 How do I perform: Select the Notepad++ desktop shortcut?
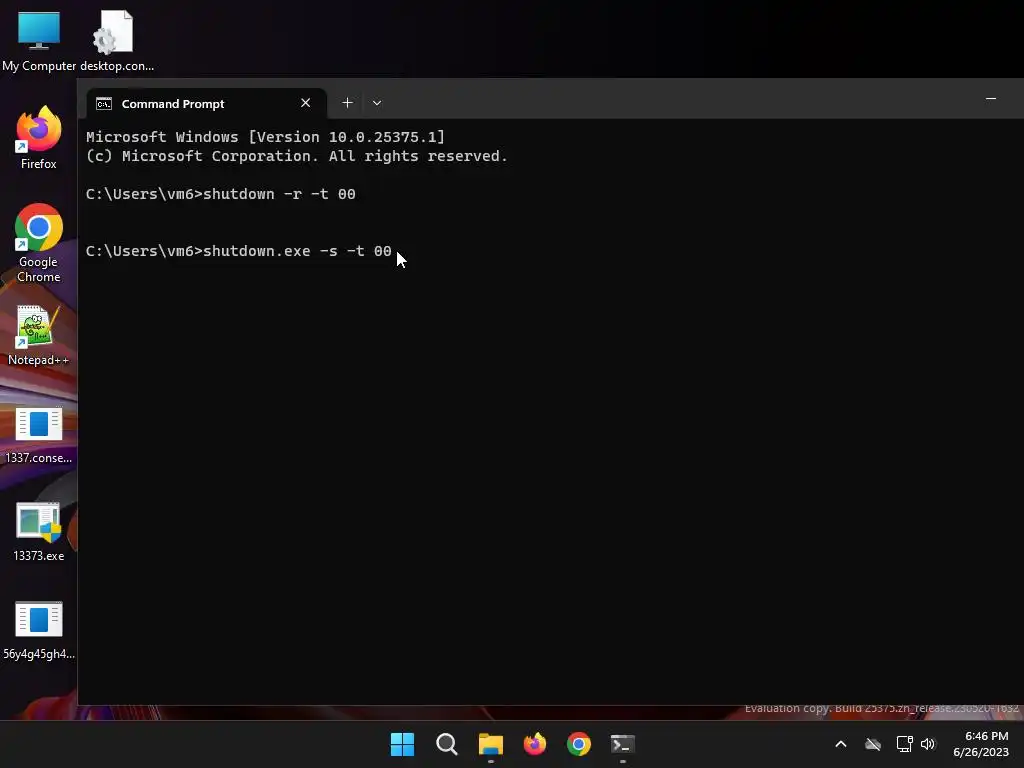39,336
